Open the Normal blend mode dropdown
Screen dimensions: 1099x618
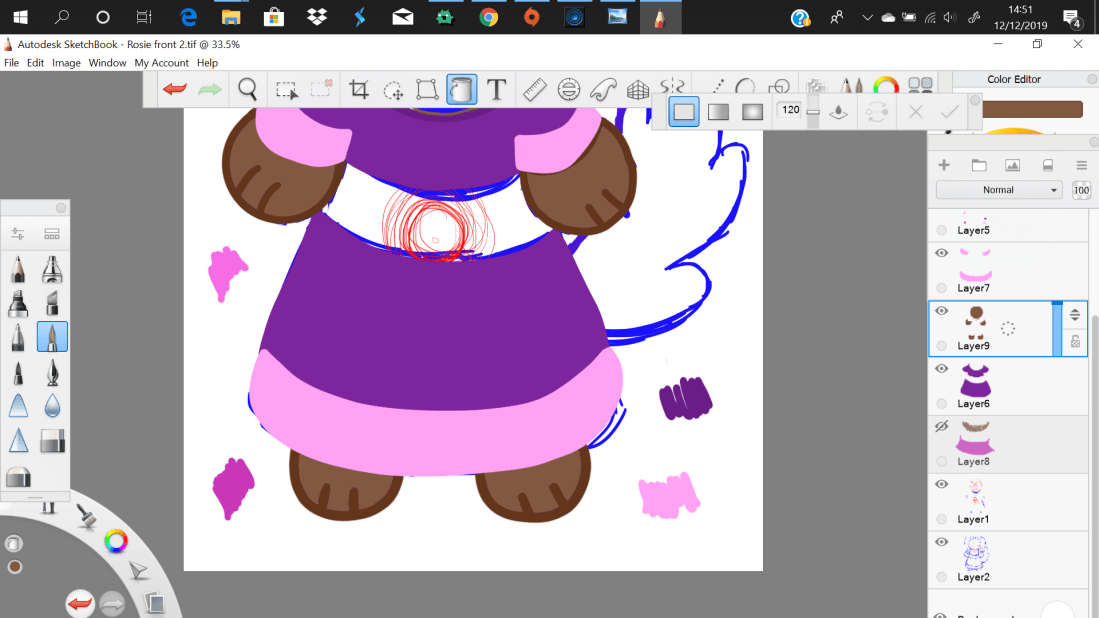[998, 190]
